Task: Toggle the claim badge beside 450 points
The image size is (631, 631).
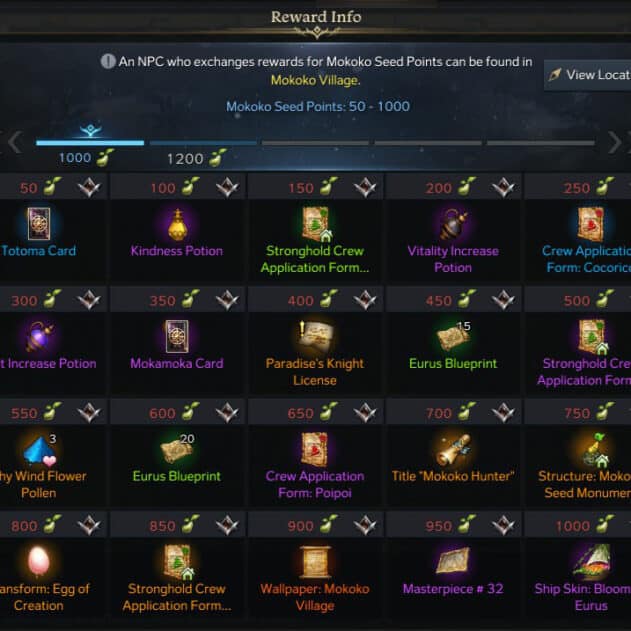Action: point(503,300)
